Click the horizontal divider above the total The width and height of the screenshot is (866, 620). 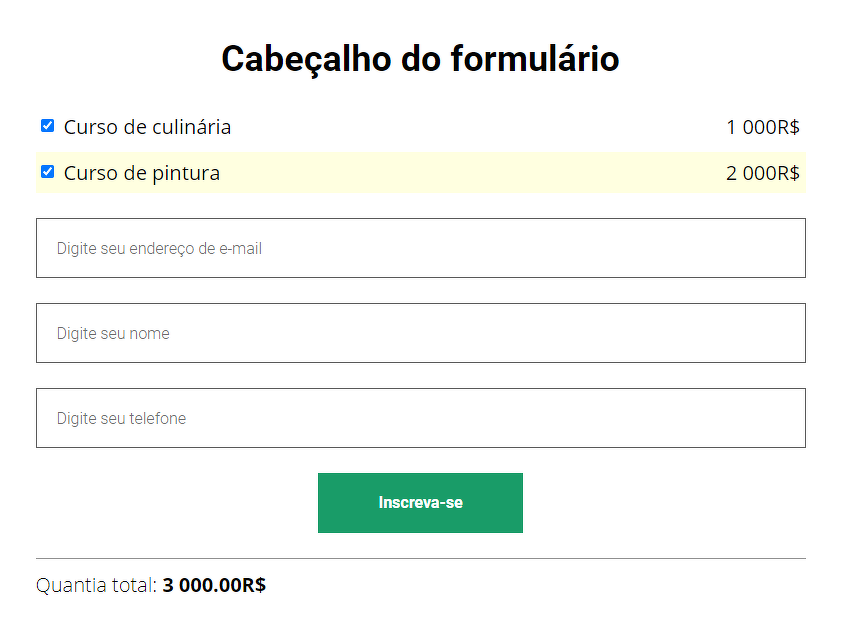click(420, 558)
